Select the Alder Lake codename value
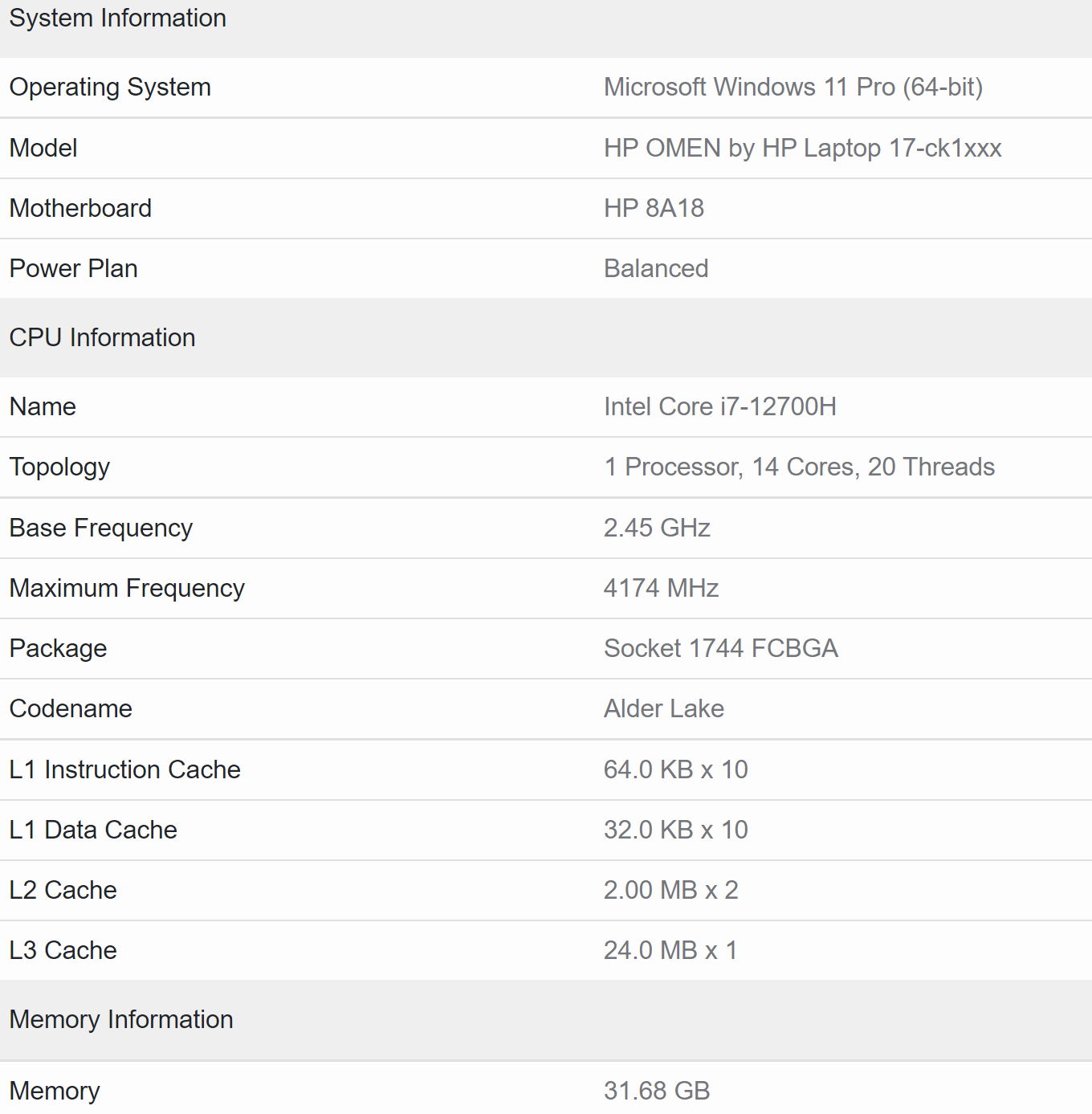Viewport: 1092px width, 1114px height. point(663,708)
